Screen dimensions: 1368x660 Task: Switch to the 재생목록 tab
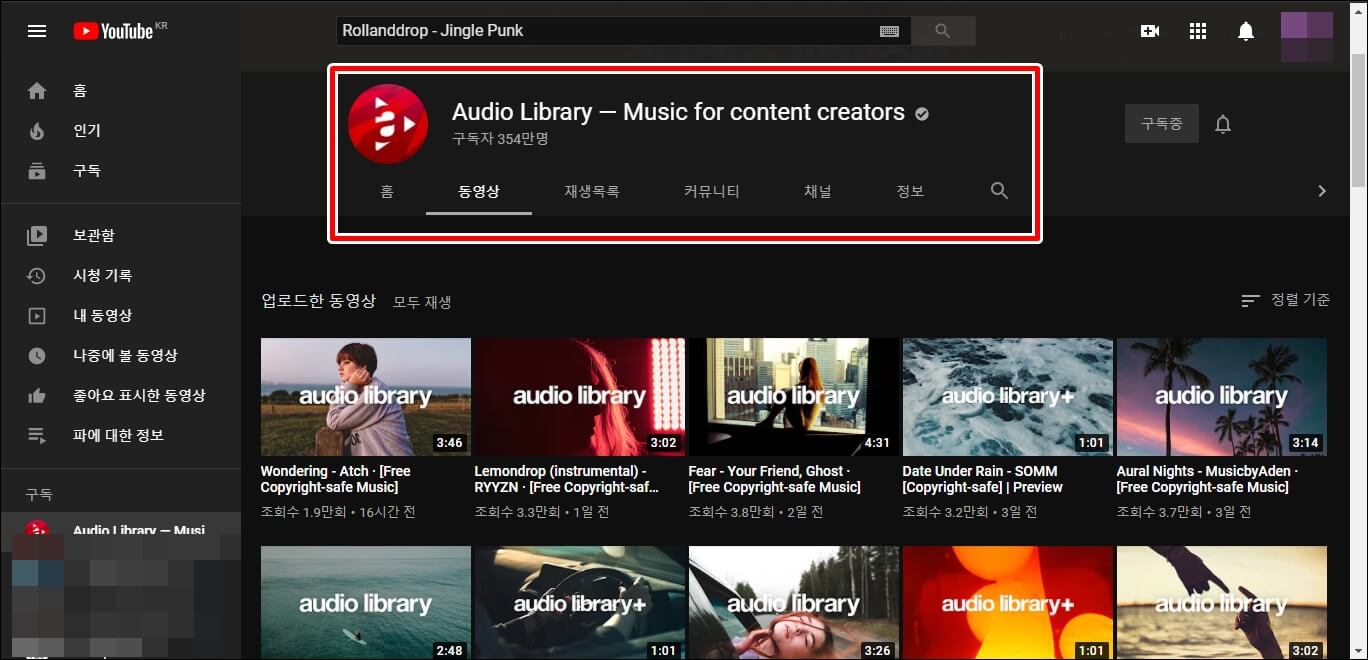(592, 191)
